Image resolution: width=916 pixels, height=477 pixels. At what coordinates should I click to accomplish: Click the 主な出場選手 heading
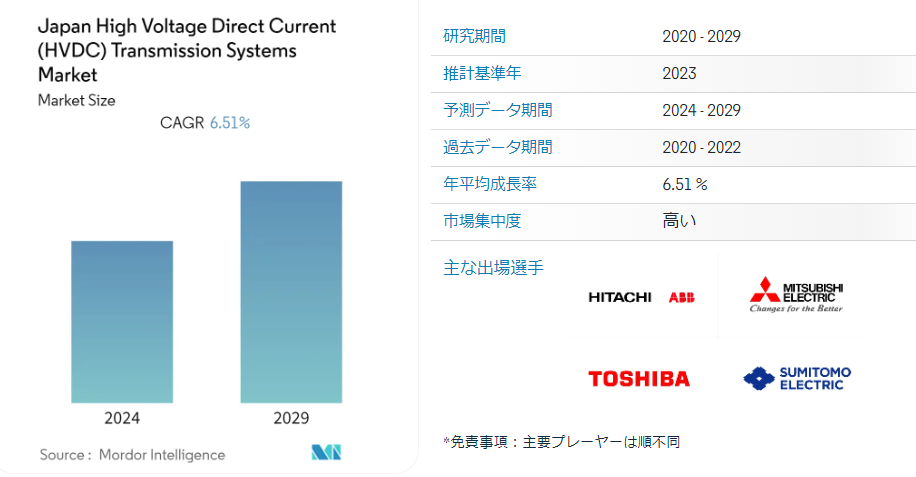tap(494, 268)
